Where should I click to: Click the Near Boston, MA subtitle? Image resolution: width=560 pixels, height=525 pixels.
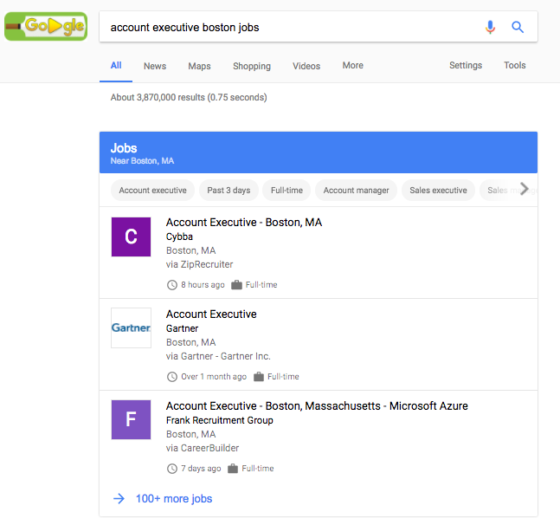tap(142, 161)
